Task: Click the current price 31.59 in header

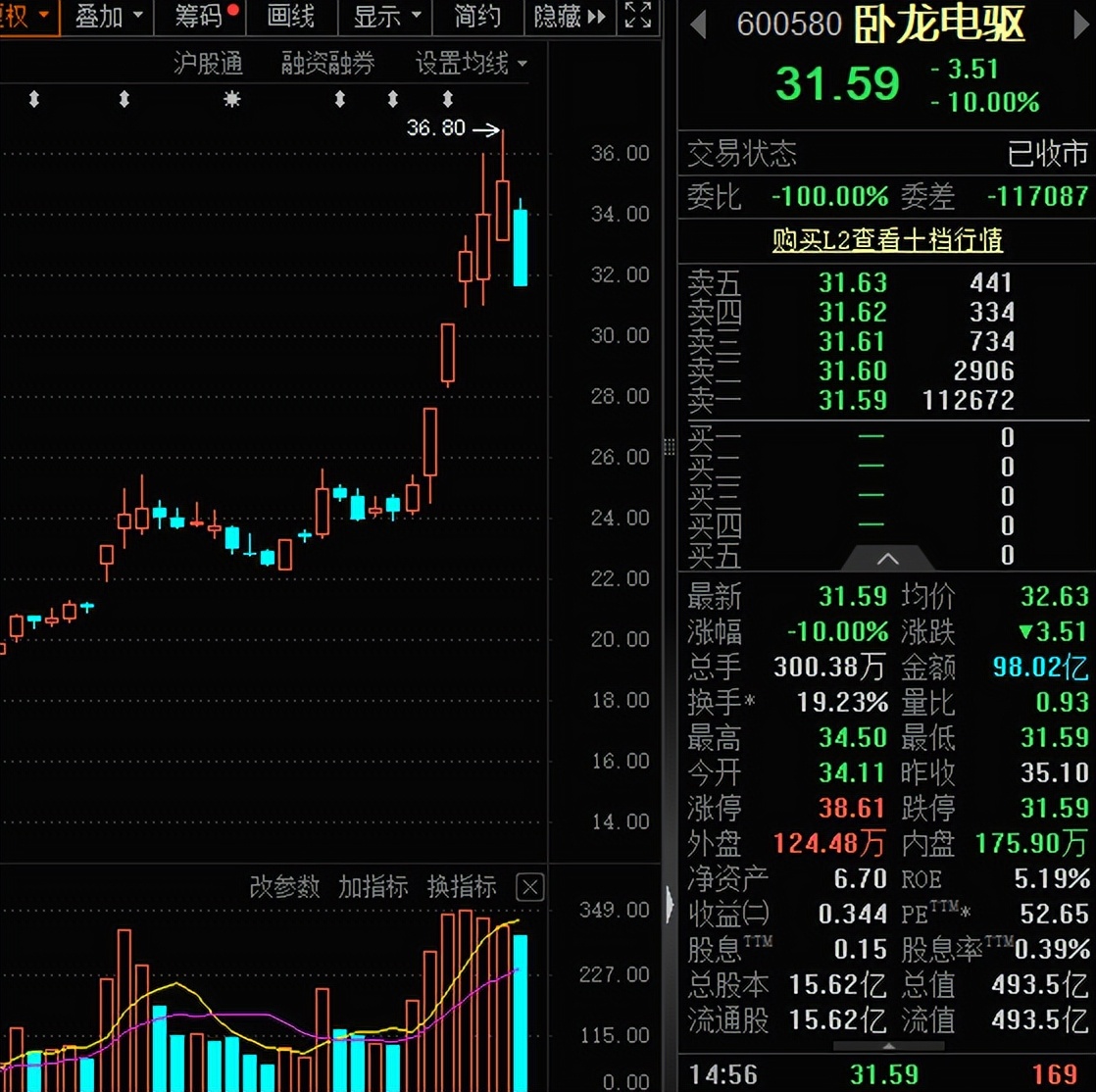Action: 837,84
